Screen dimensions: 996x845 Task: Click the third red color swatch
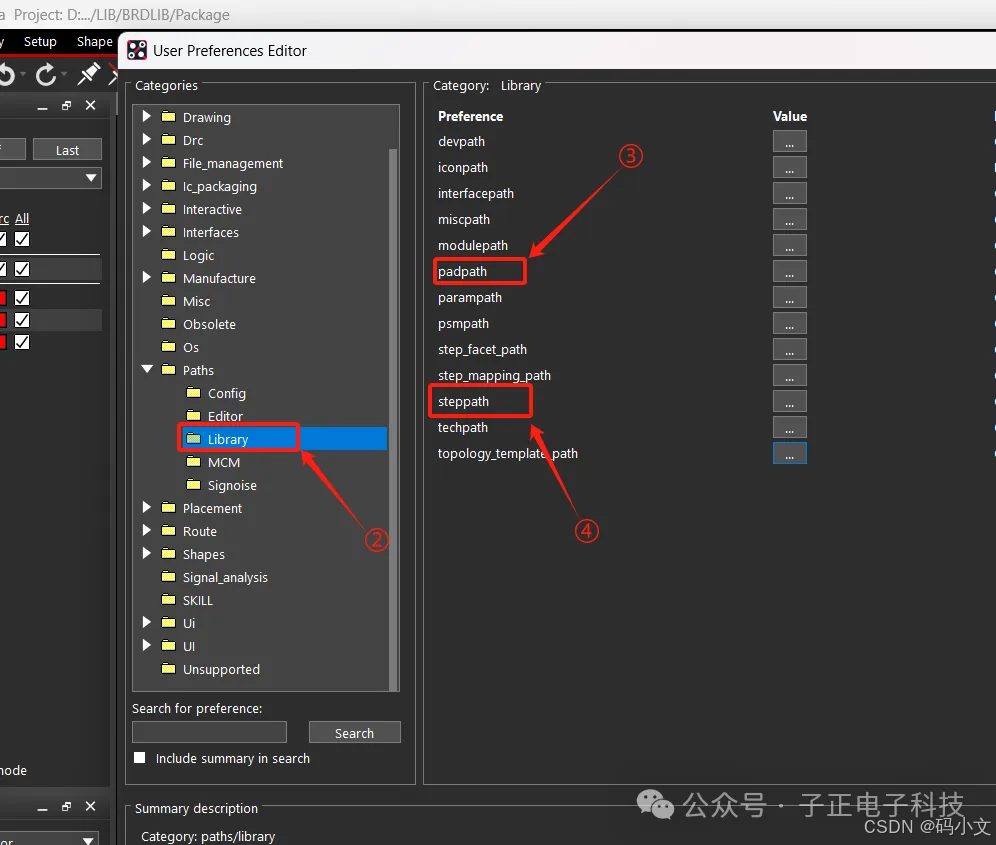click(3, 342)
